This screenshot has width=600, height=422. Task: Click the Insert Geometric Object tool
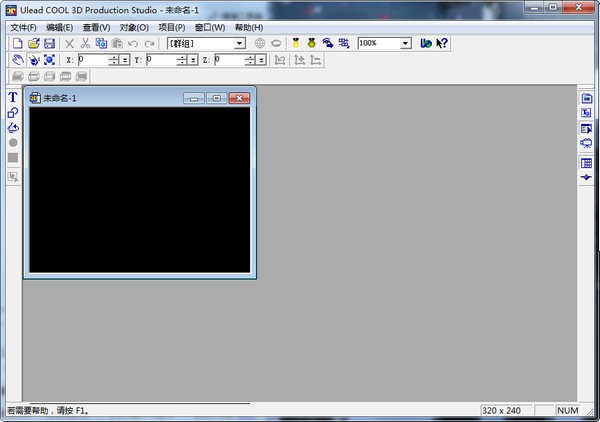click(13, 113)
